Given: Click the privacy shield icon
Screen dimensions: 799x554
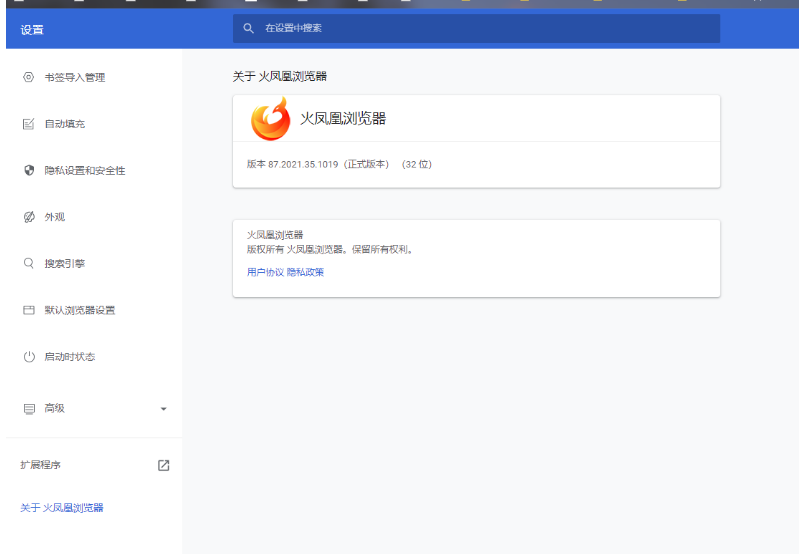Looking at the screenshot, I should click(29, 170).
